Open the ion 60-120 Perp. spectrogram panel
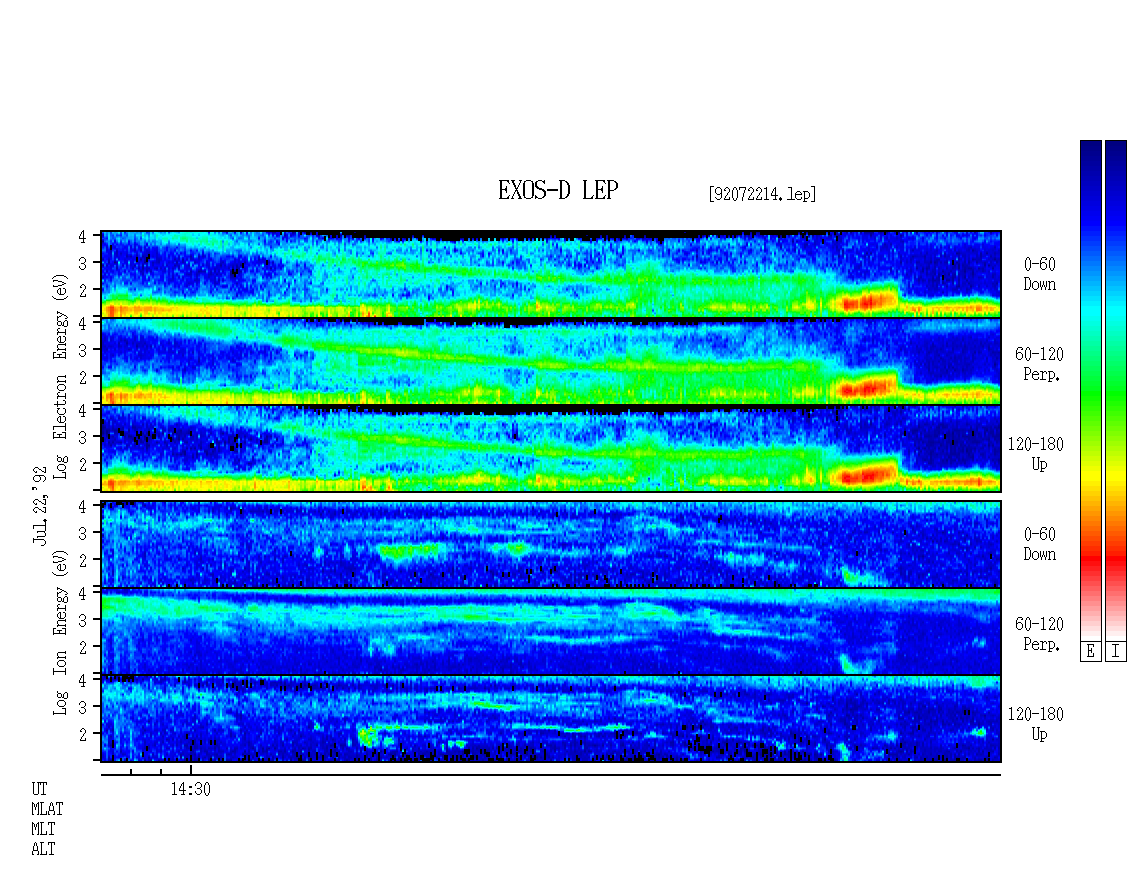Screen dimensions: 1130x875 [551, 631]
